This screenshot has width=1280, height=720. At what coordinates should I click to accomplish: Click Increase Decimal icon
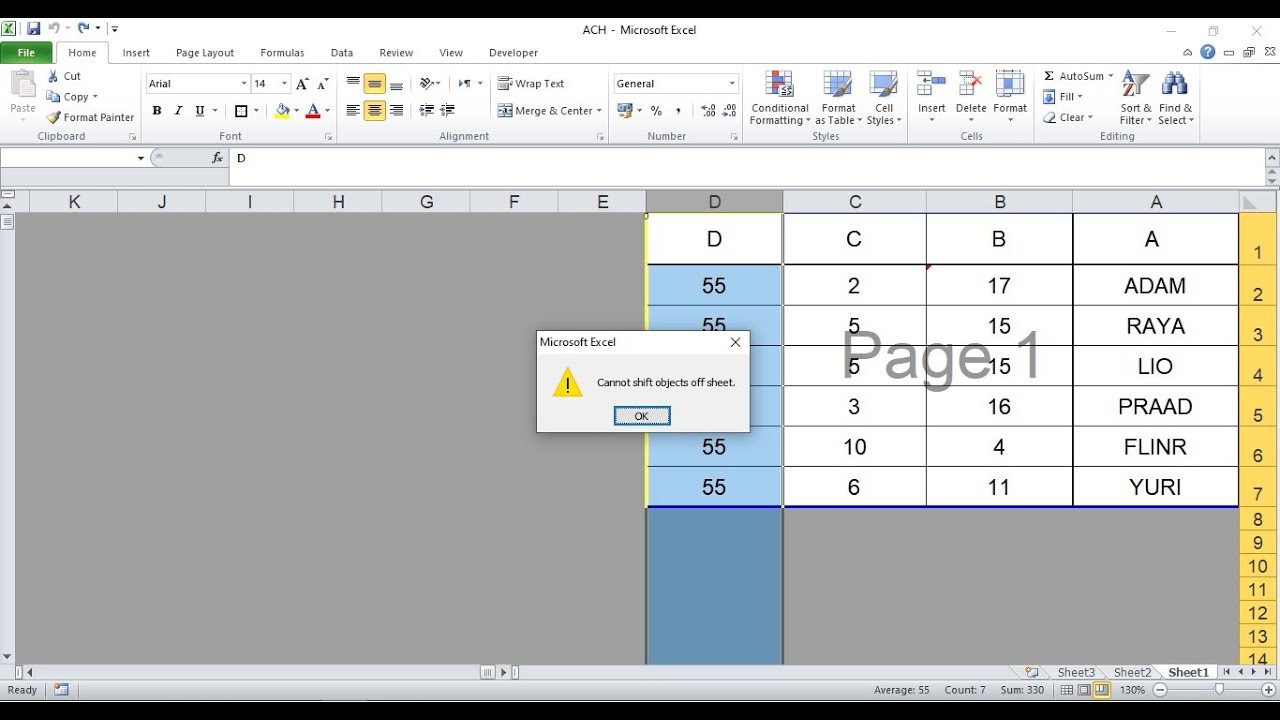point(708,111)
